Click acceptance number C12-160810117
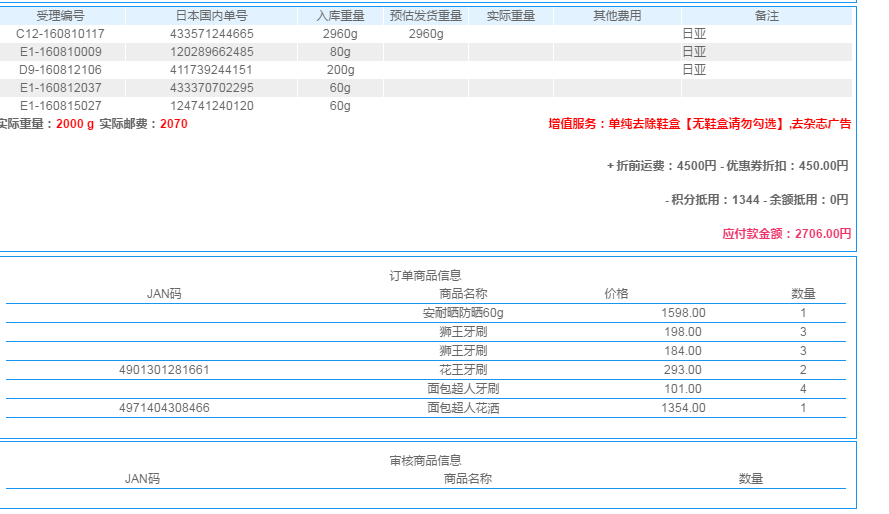Screen dimensions: 889x514 pos(60,34)
